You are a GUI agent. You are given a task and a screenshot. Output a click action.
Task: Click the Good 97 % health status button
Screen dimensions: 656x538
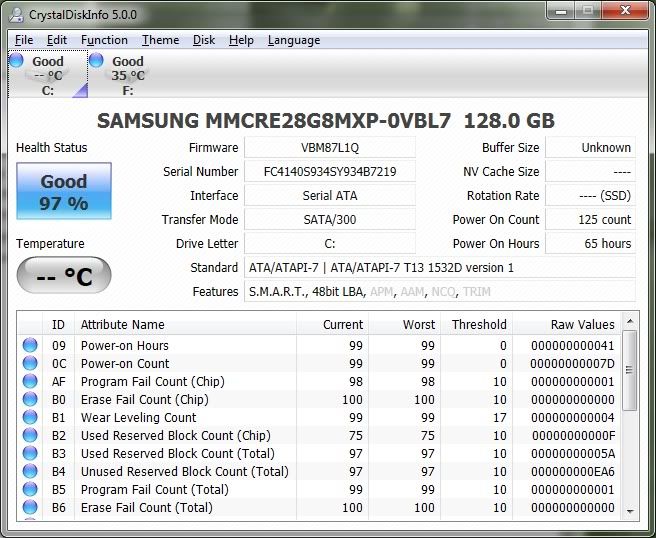64,192
